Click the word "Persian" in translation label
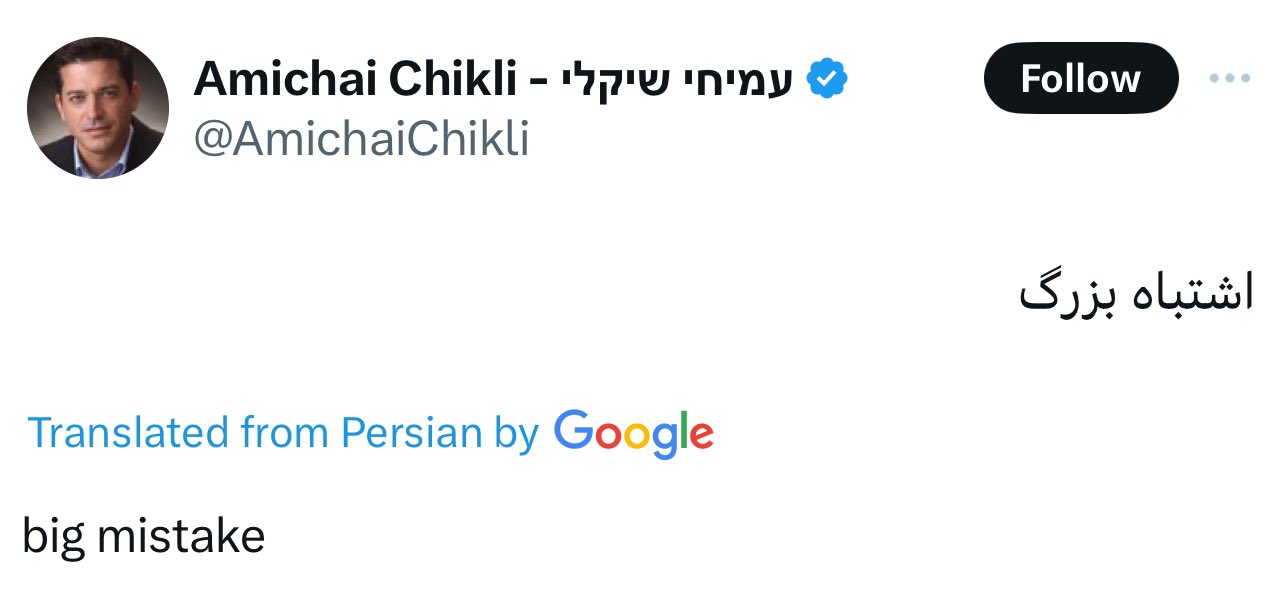Screen dimensions: 1284x606 click(411, 433)
